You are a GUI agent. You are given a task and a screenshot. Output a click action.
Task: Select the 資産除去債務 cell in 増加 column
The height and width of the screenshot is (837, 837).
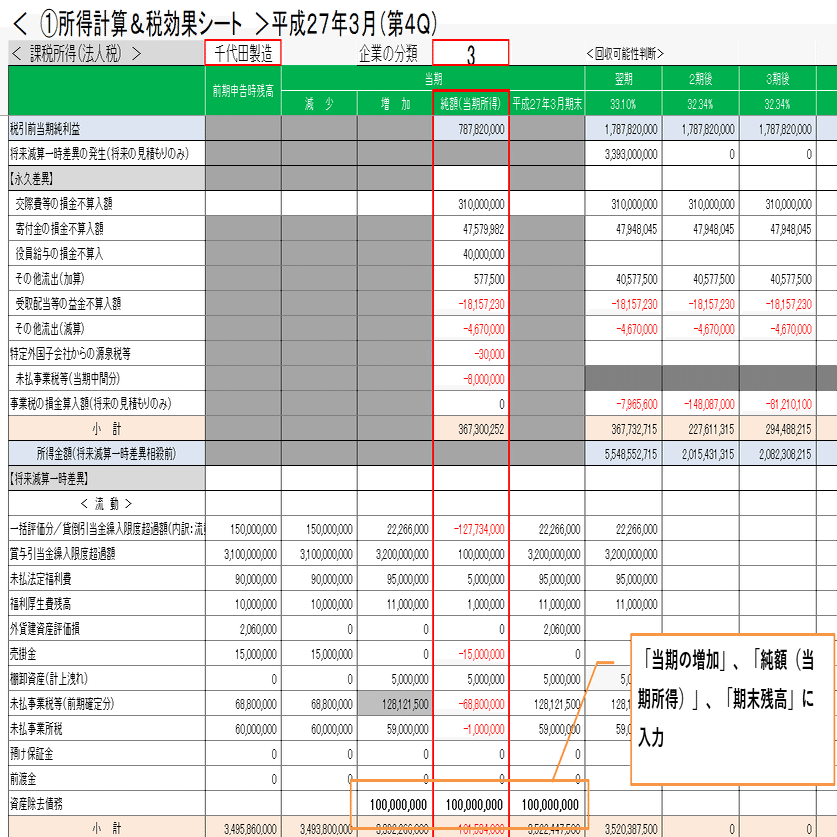395,804
